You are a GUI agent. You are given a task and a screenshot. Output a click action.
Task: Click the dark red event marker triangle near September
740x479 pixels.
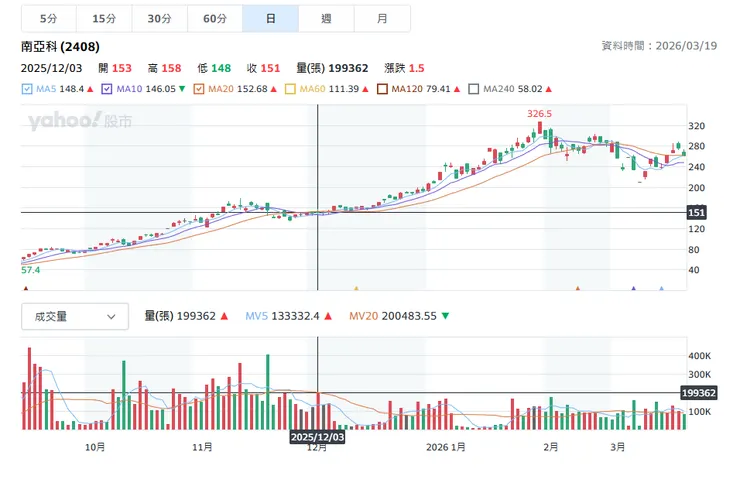(26, 288)
